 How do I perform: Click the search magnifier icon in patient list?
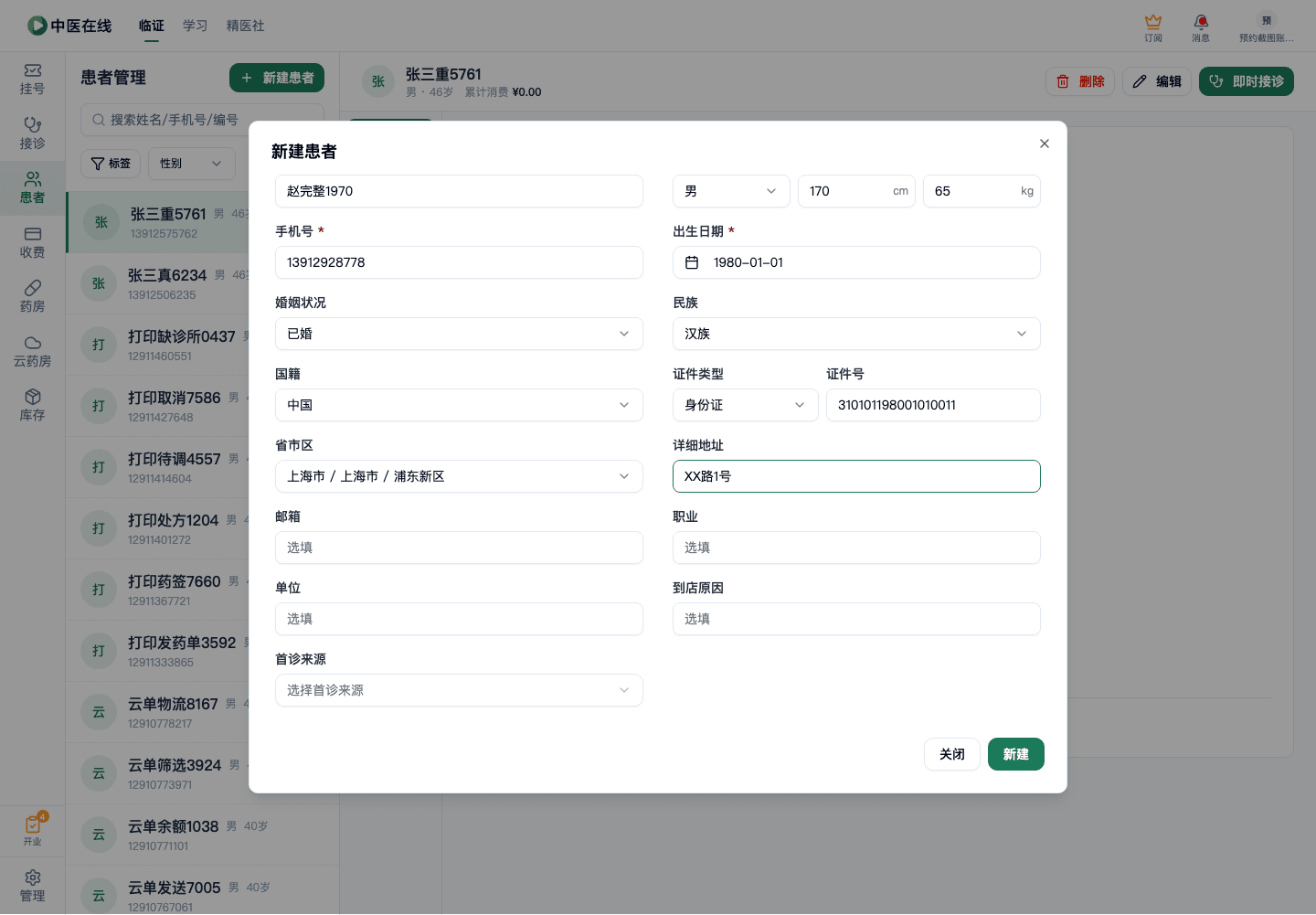[99, 120]
